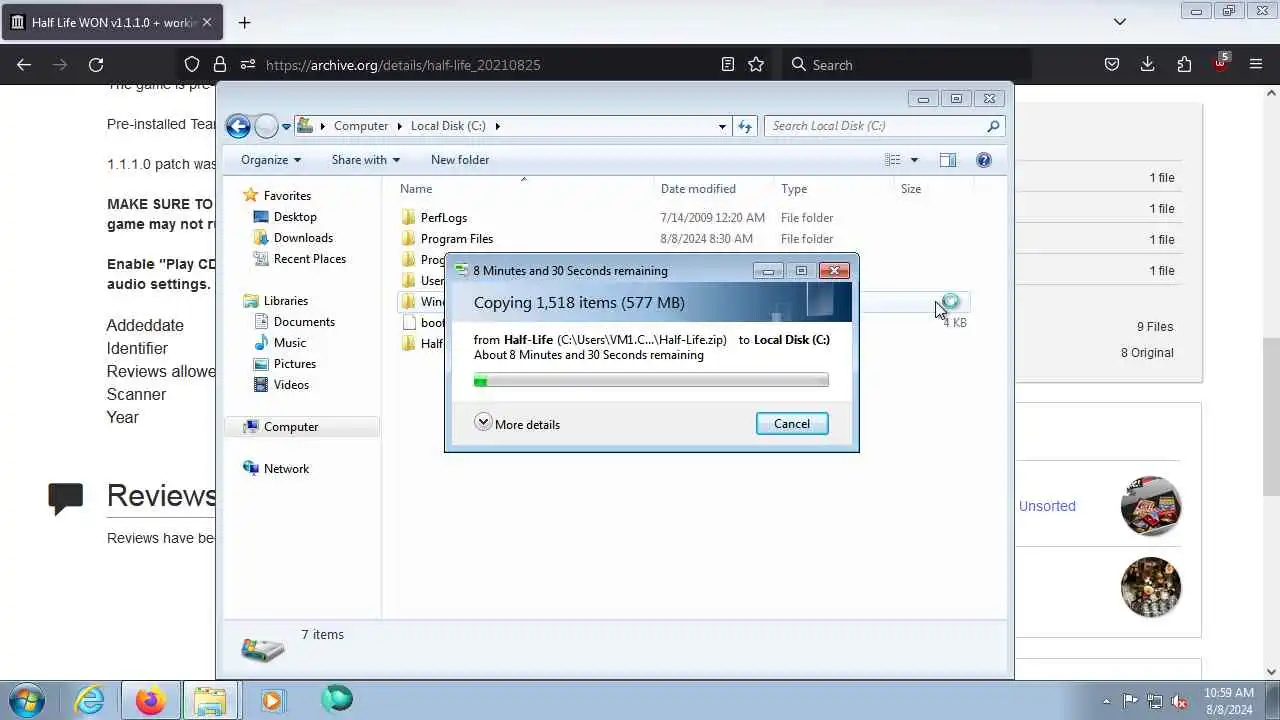
Task: Click Computer in Explorer breadcrumb
Action: (x=361, y=126)
